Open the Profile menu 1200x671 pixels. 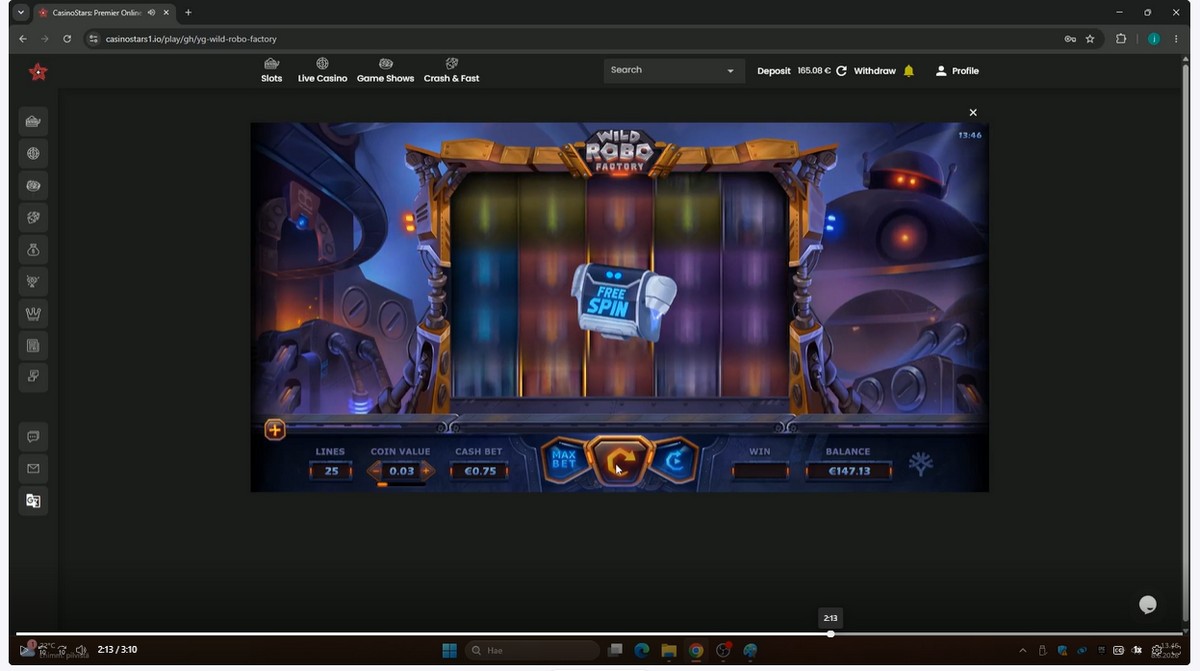(x=957, y=71)
